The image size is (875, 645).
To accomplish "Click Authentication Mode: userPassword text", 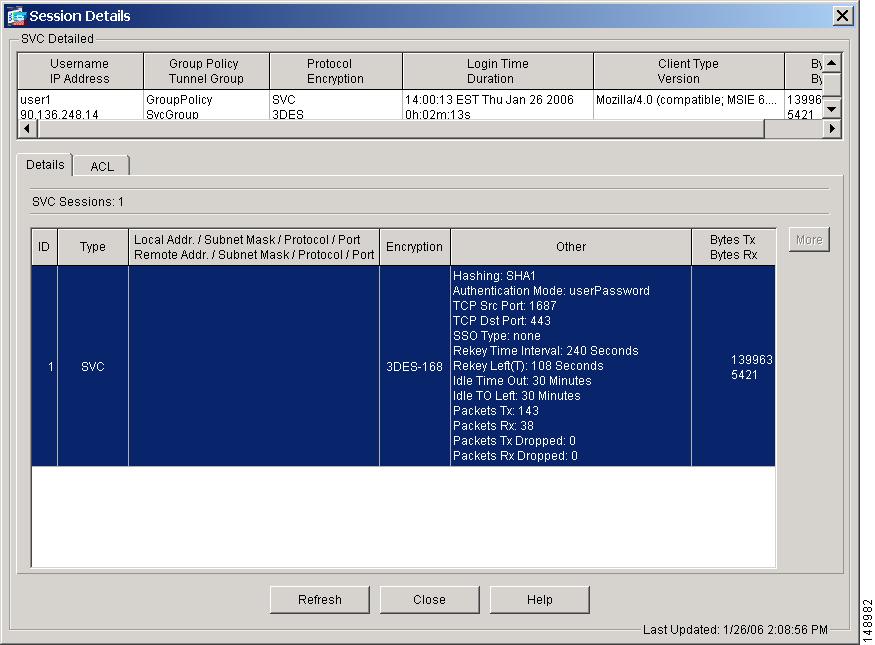I will (551, 291).
